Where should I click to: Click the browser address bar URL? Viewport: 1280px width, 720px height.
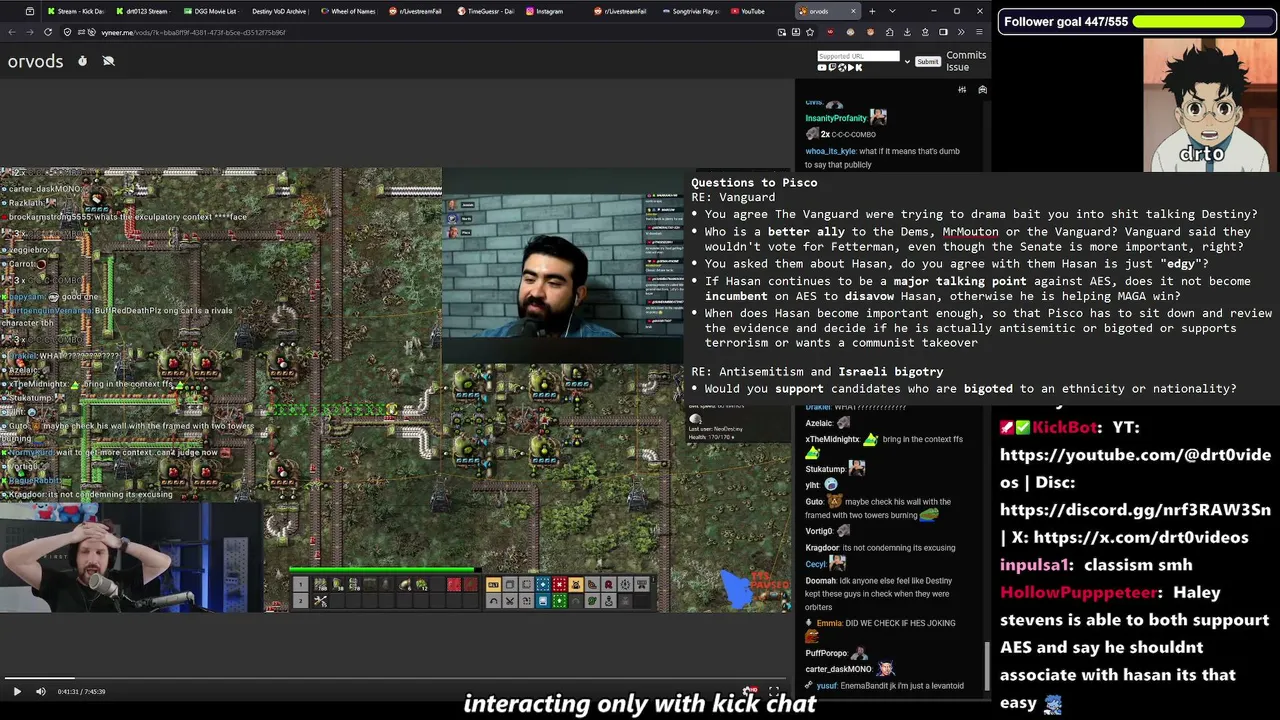coord(193,32)
